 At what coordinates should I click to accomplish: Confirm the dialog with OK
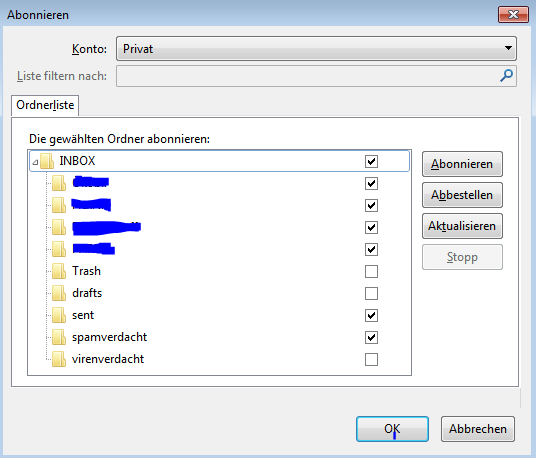(x=392, y=429)
